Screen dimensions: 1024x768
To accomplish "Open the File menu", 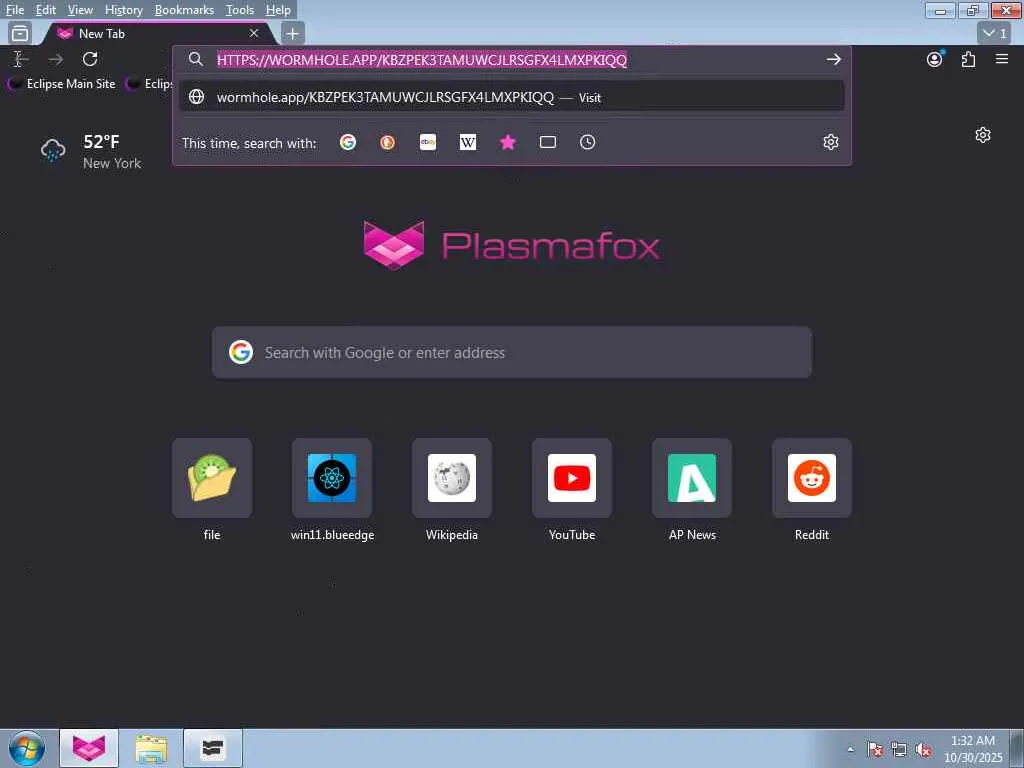I will (15, 10).
